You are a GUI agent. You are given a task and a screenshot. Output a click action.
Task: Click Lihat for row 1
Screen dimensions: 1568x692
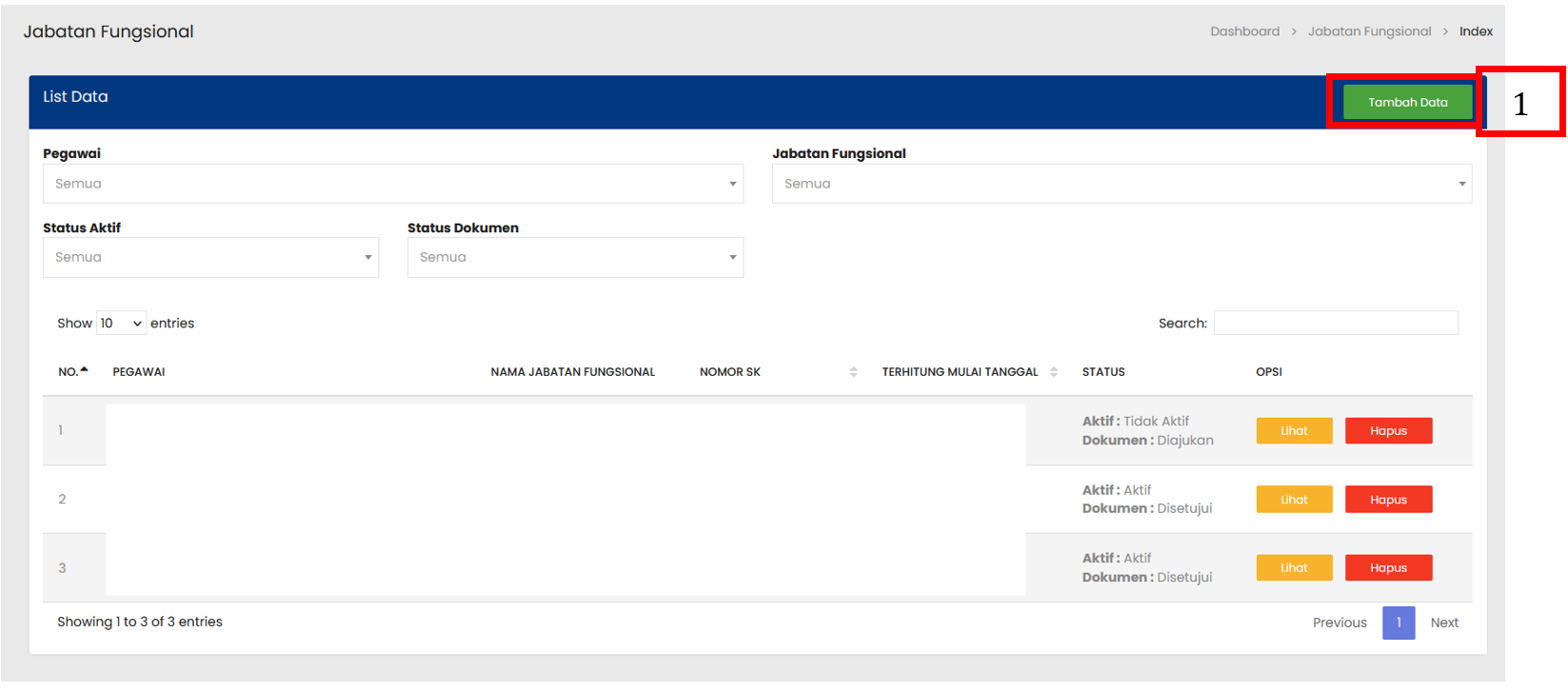1293,431
